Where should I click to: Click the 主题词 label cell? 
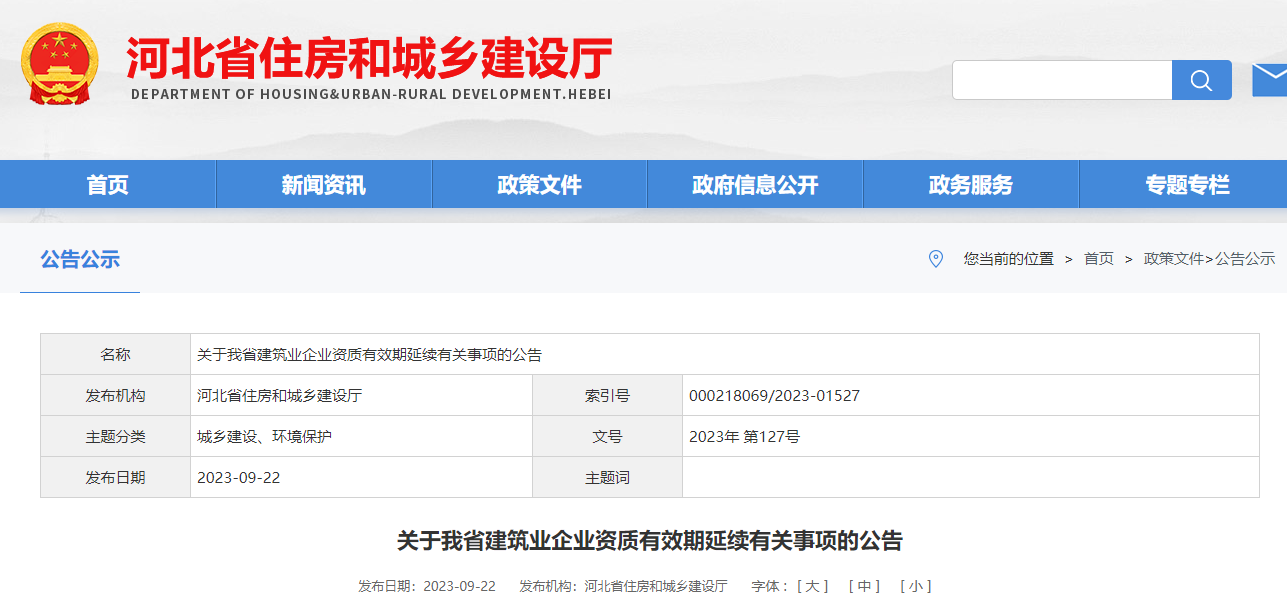pyautogui.click(x=607, y=478)
